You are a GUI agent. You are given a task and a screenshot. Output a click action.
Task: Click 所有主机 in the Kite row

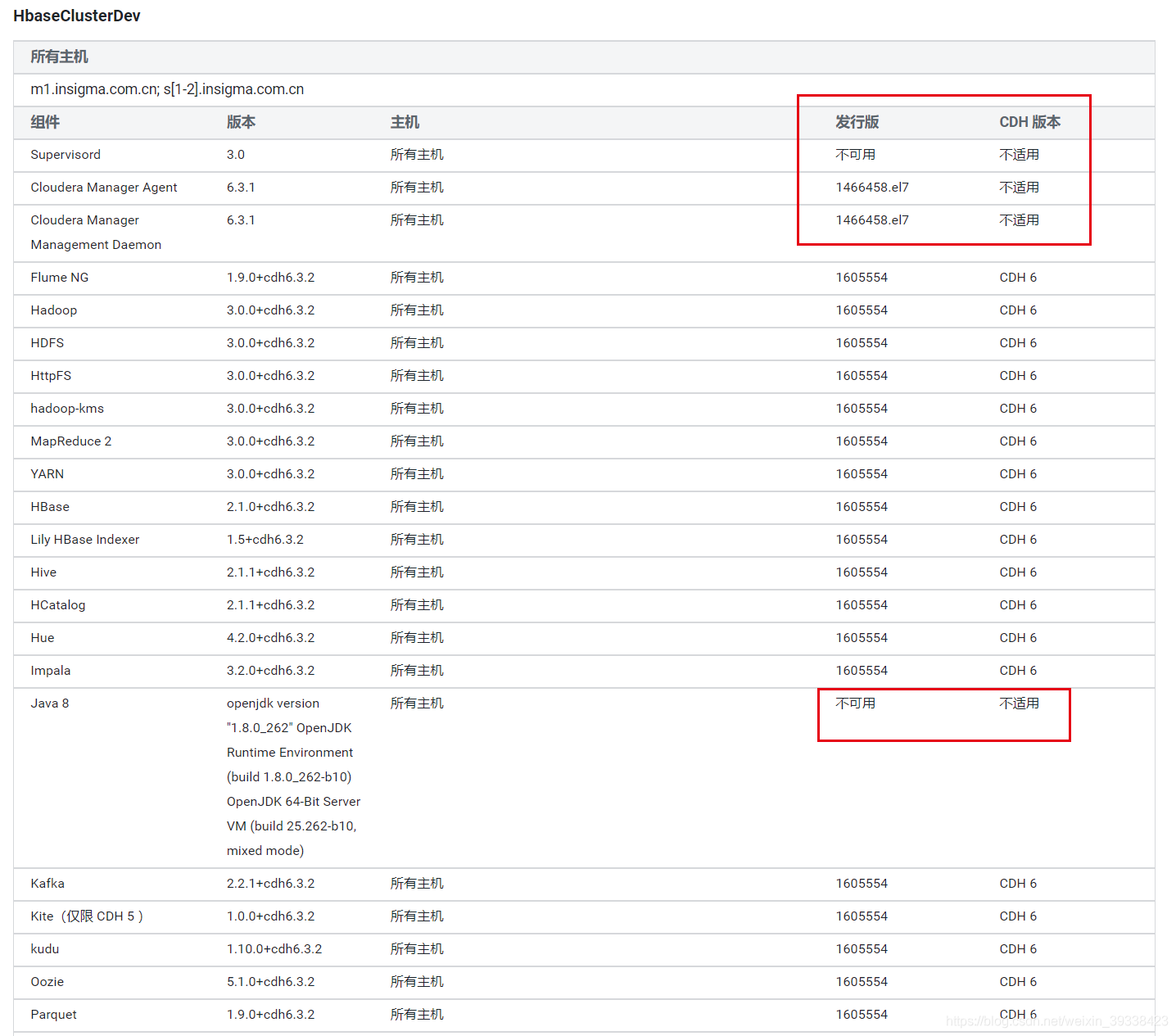417,916
